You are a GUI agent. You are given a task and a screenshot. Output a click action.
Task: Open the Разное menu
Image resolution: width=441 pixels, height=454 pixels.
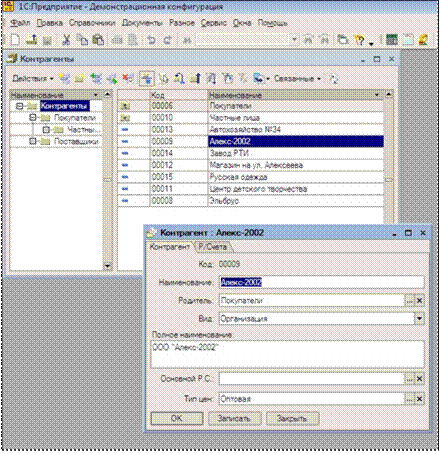click(x=182, y=23)
